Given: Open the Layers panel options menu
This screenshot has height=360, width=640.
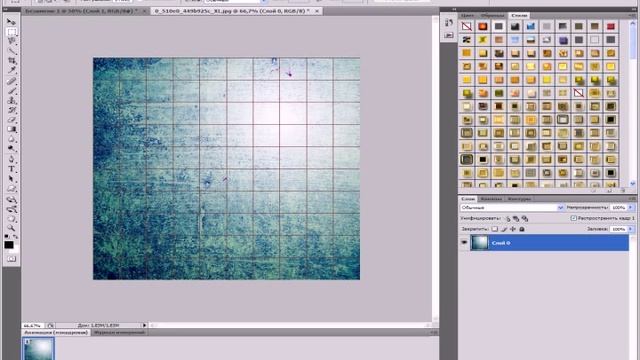Looking at the screenshot, I should coord(632,199).
